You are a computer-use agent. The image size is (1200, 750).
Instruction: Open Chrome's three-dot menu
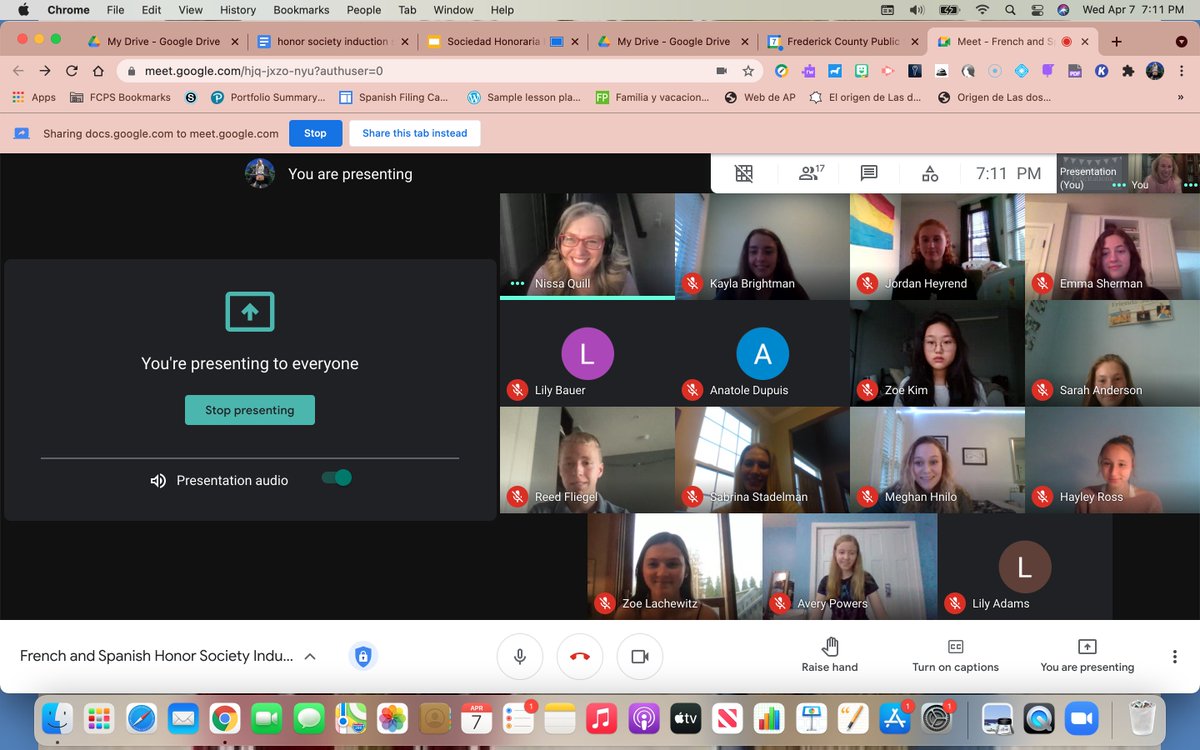[x=1182, y=71]
